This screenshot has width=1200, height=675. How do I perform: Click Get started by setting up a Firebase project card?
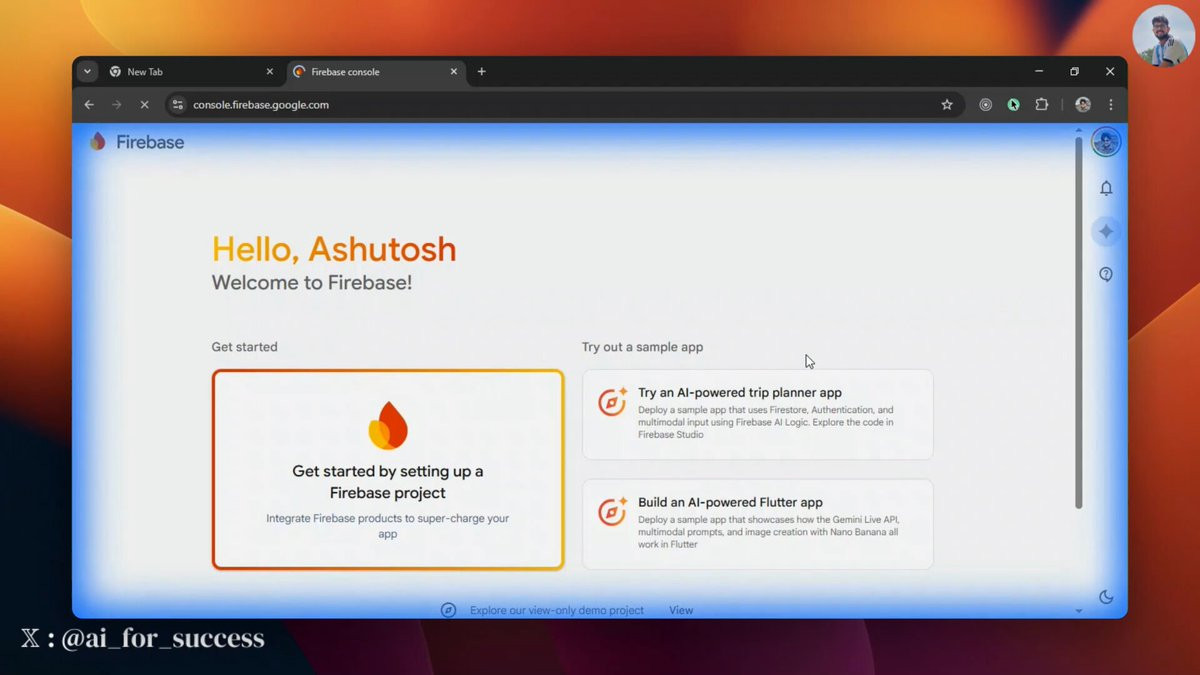click(388, 470)
